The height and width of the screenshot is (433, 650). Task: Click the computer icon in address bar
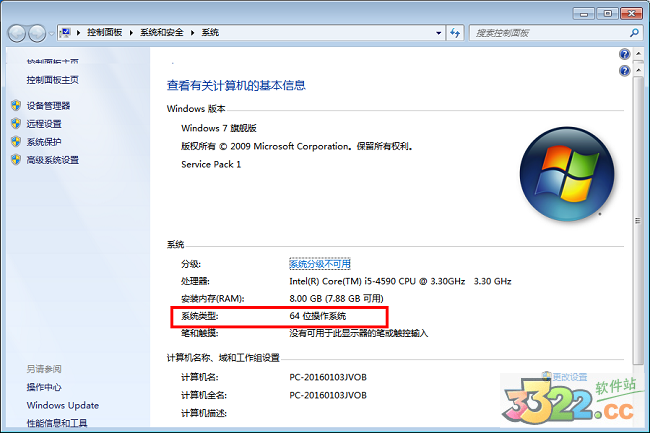pos(65,33)
